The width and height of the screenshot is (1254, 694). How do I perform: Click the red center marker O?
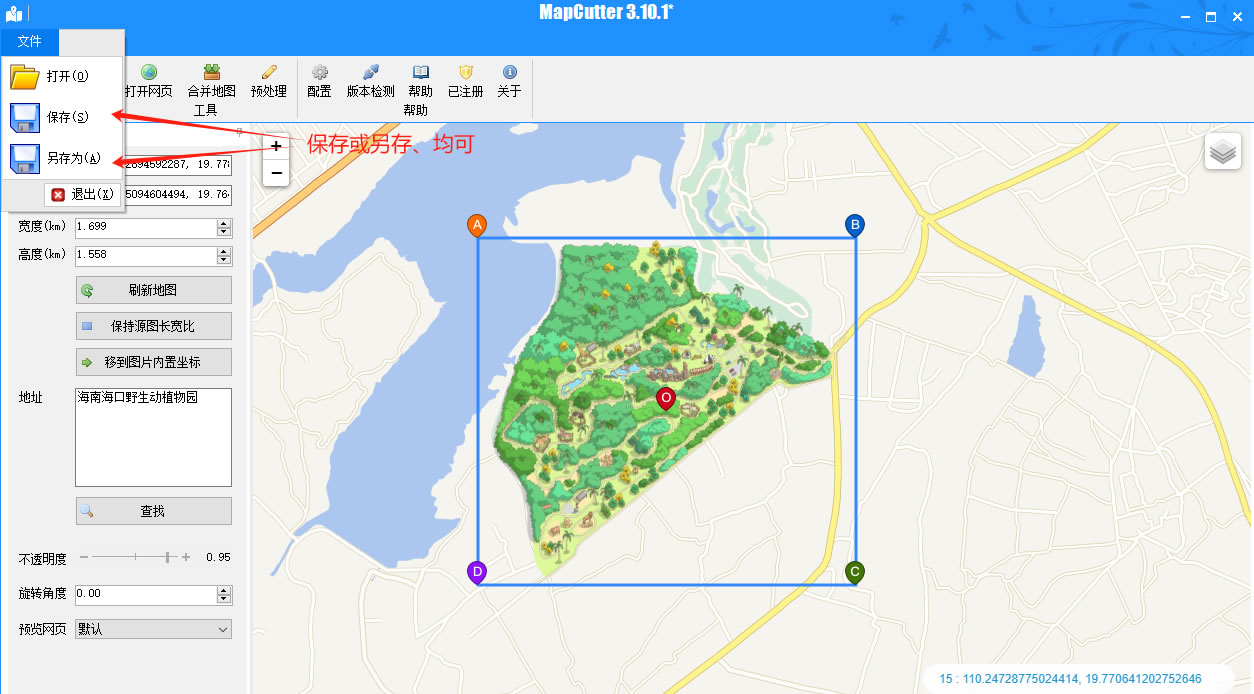pyautogui.click(x=666, y=399)
